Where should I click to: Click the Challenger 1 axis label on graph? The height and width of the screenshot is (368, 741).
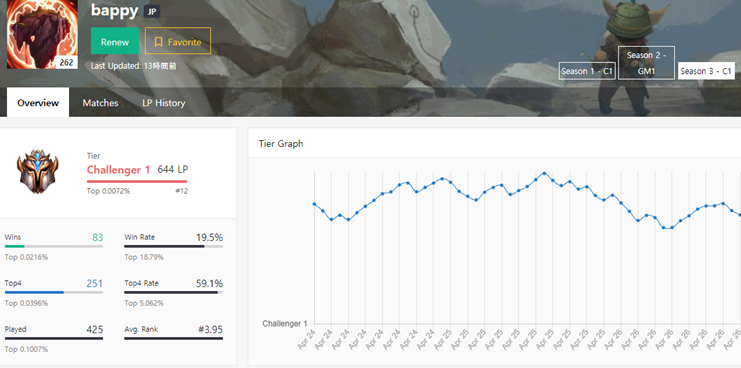coord(285,324)
